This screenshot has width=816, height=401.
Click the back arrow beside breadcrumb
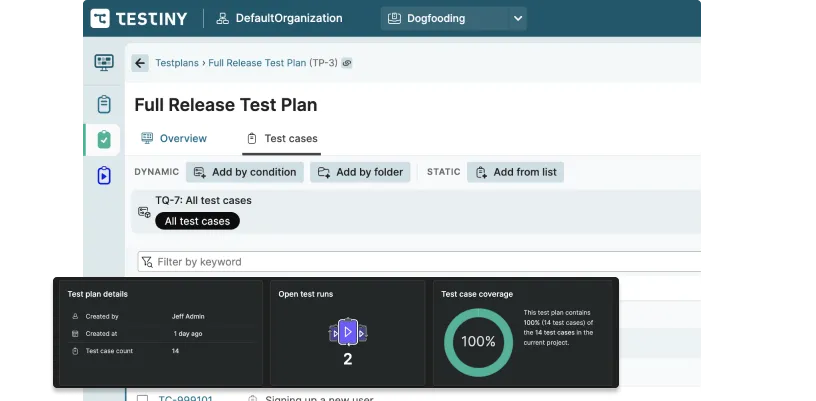click(140, 63)
